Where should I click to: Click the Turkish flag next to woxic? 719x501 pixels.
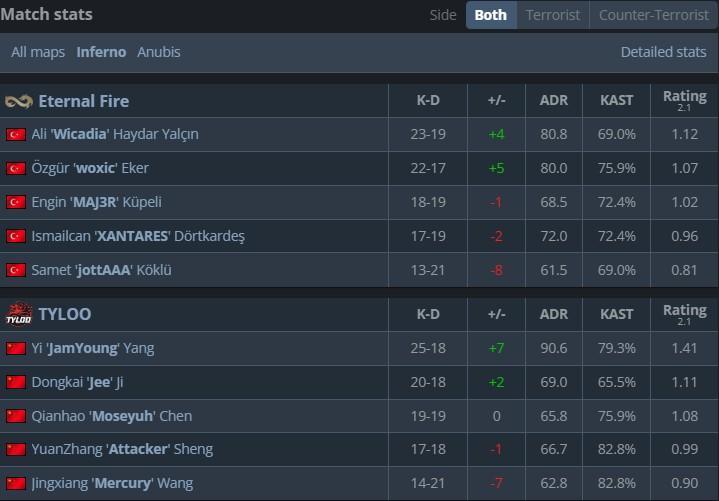[15, 168]
